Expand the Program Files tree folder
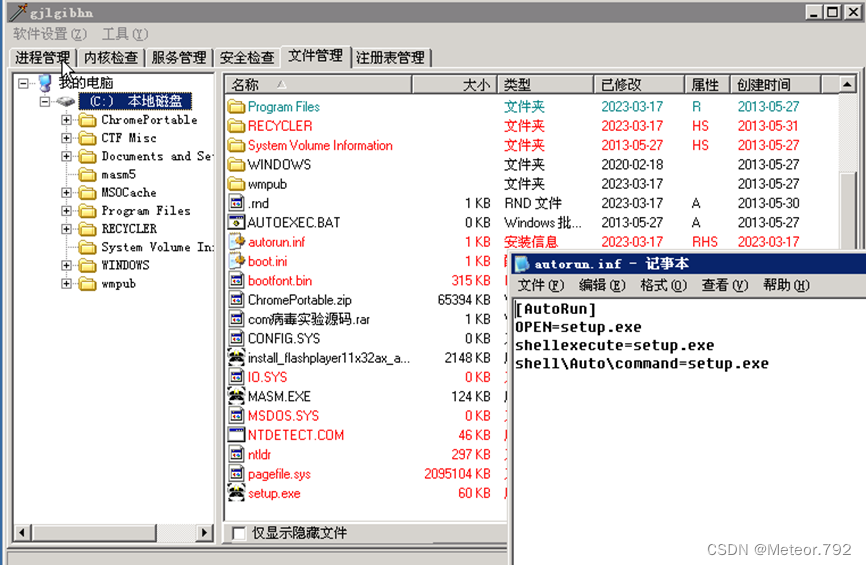The width and height of the screenshot is (866, 565). coord(66,211)
